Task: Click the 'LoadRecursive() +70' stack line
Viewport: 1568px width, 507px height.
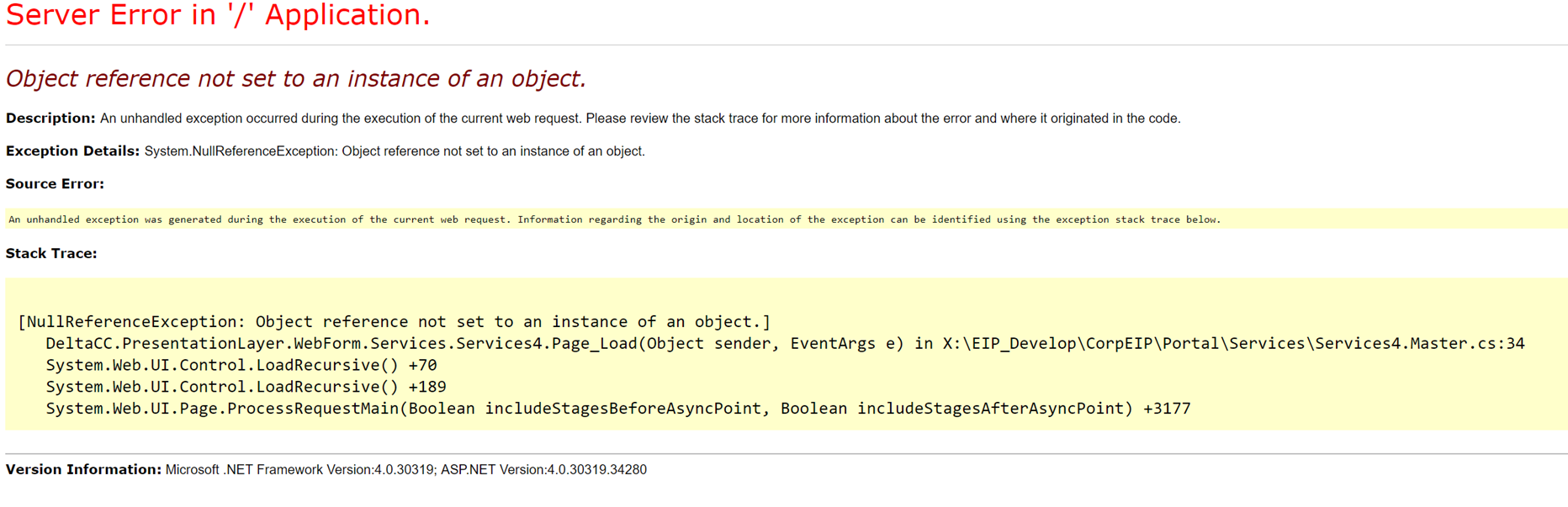Action: pyautogui.click(x=241, y=366)
